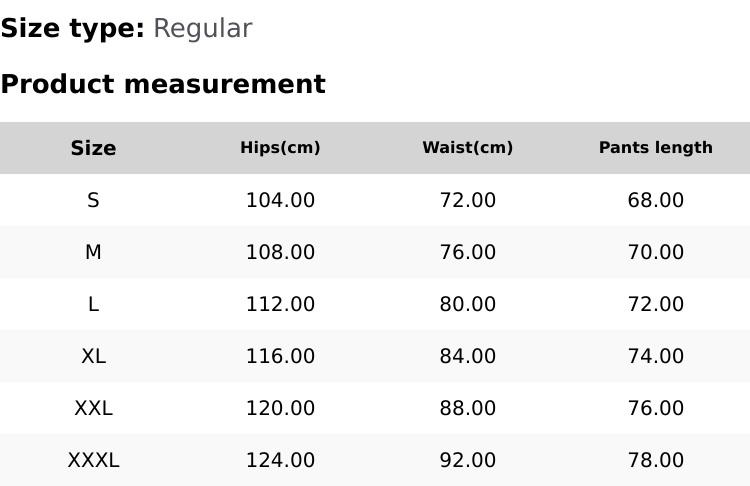Select the M size row label
This screenshot has width=750, height=486.
point(93,252)
